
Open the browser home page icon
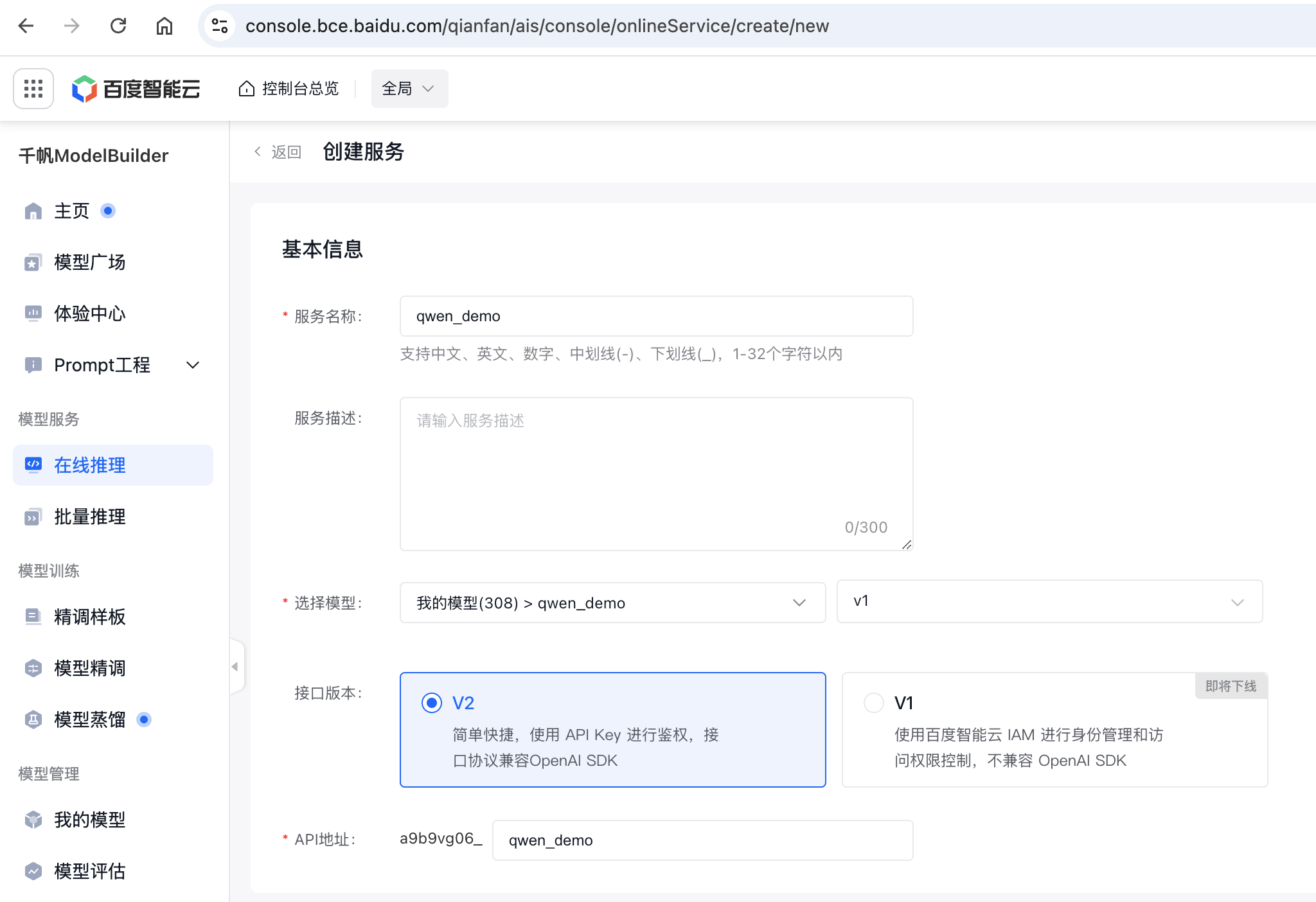164,26
